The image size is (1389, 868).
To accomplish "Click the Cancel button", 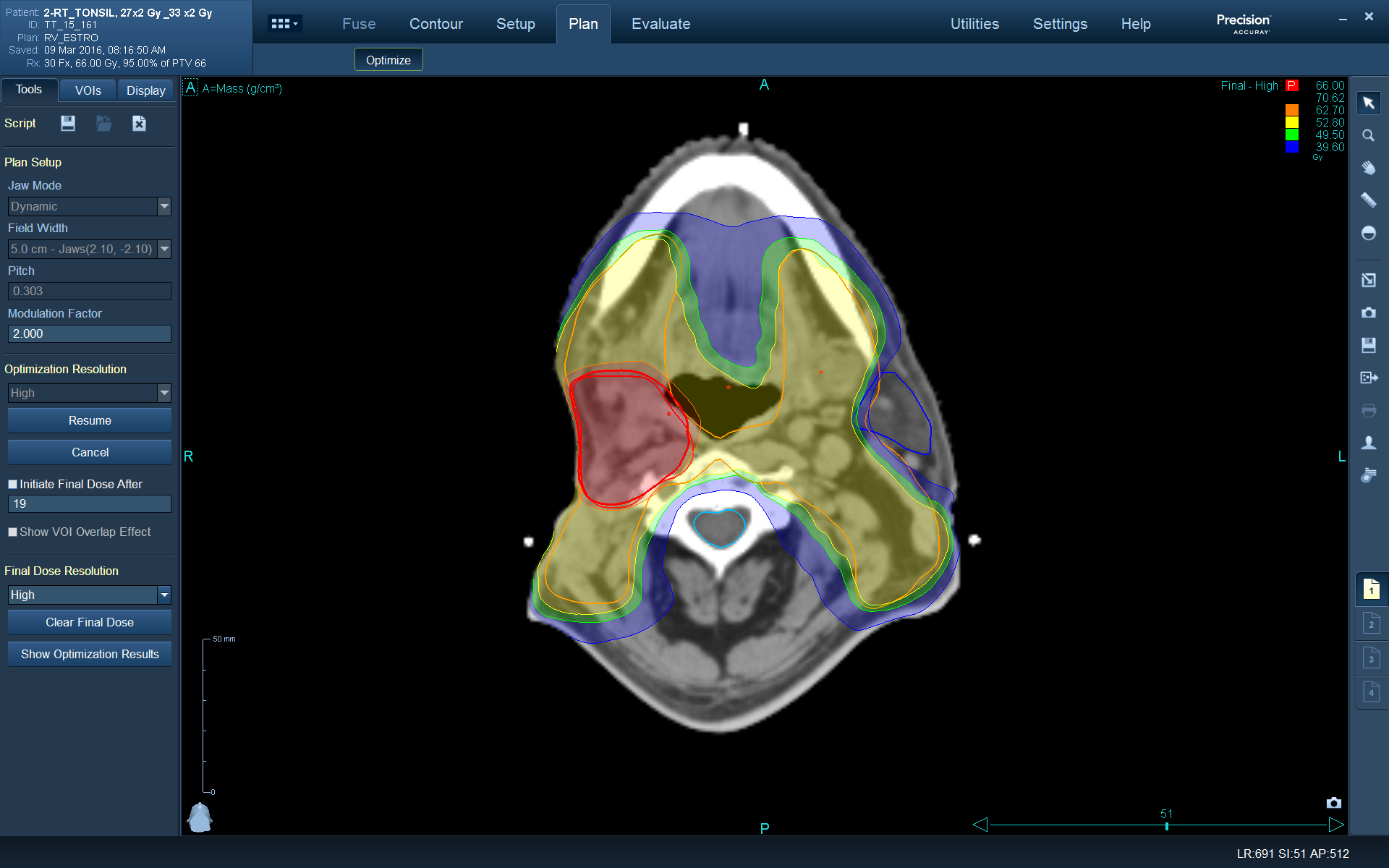I will [x=90, y=453].
